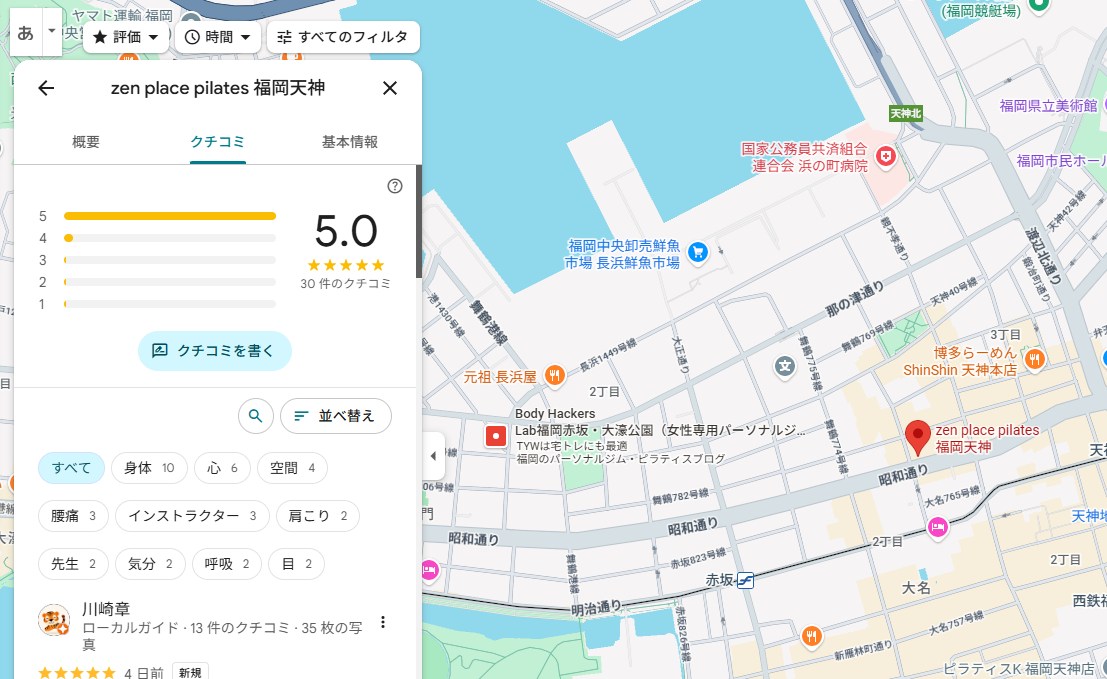Image resolution: width=1107 pixels, height=679 pixels.
Task: Select the 浜の町病院 hospital marker
Action: [x=885, y=156]
